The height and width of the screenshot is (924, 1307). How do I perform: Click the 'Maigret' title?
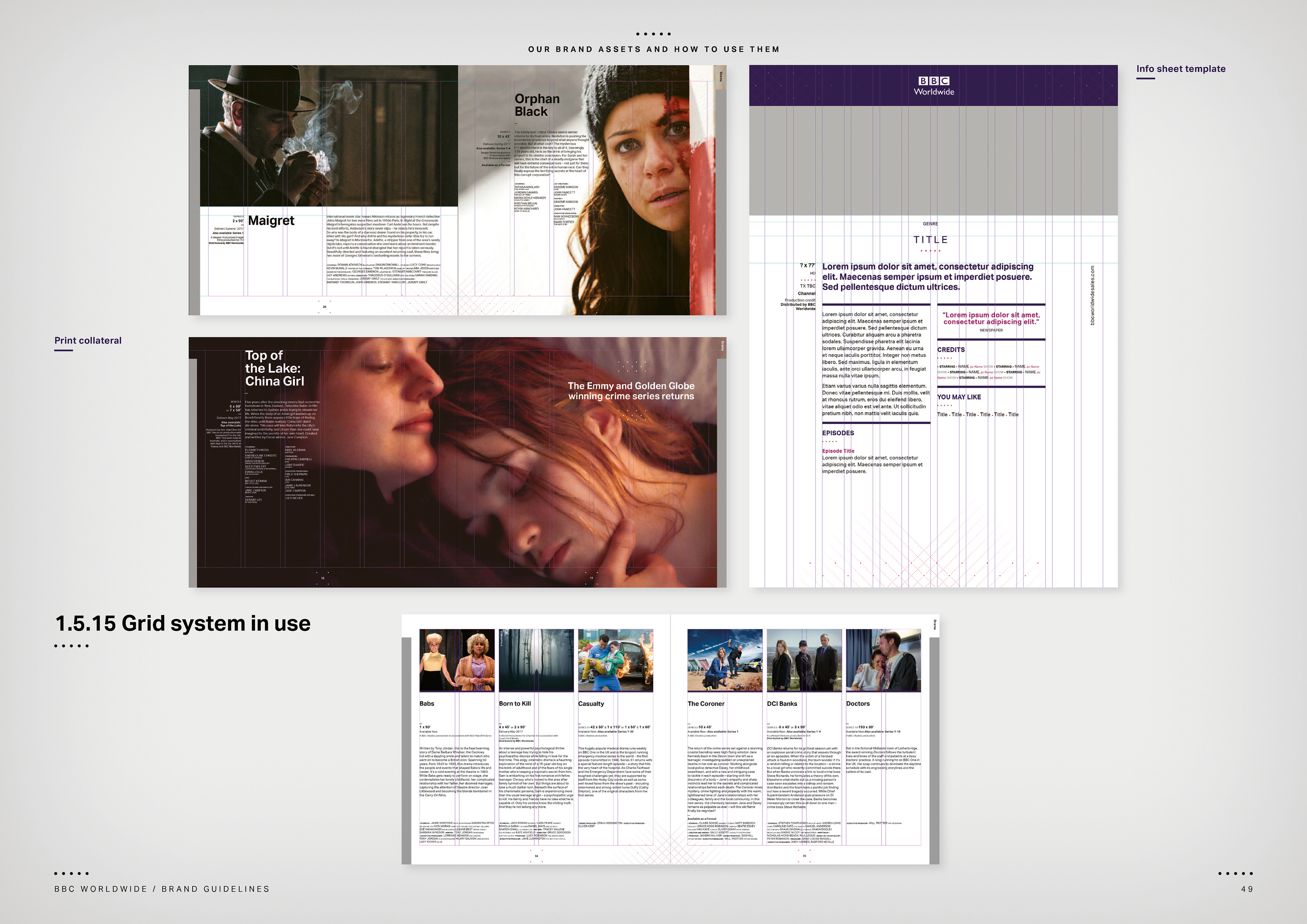271,220
